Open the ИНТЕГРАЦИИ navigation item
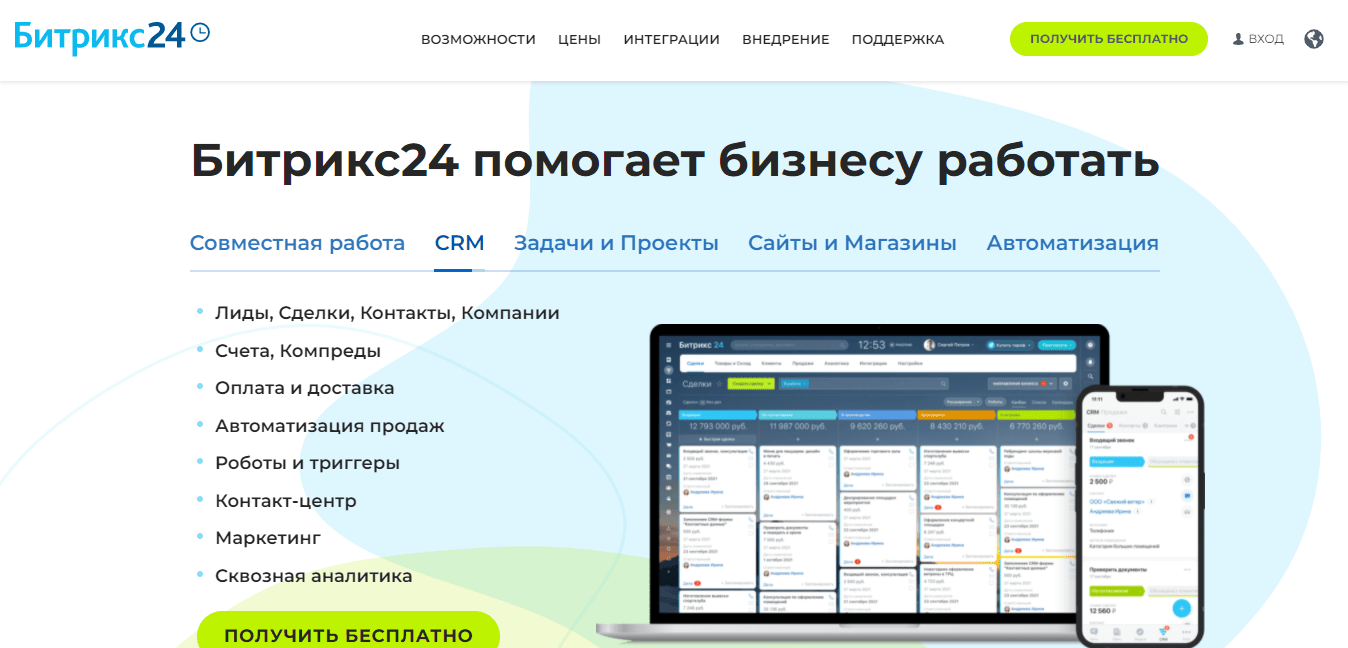This screenshot has height=648, width=1348. pos(671,40)
